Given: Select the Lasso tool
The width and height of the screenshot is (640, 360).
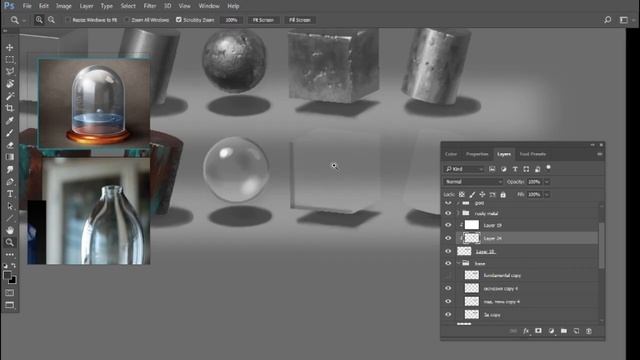Looking at the screenshot, I should pyautogui.click(x=10, y=71).
